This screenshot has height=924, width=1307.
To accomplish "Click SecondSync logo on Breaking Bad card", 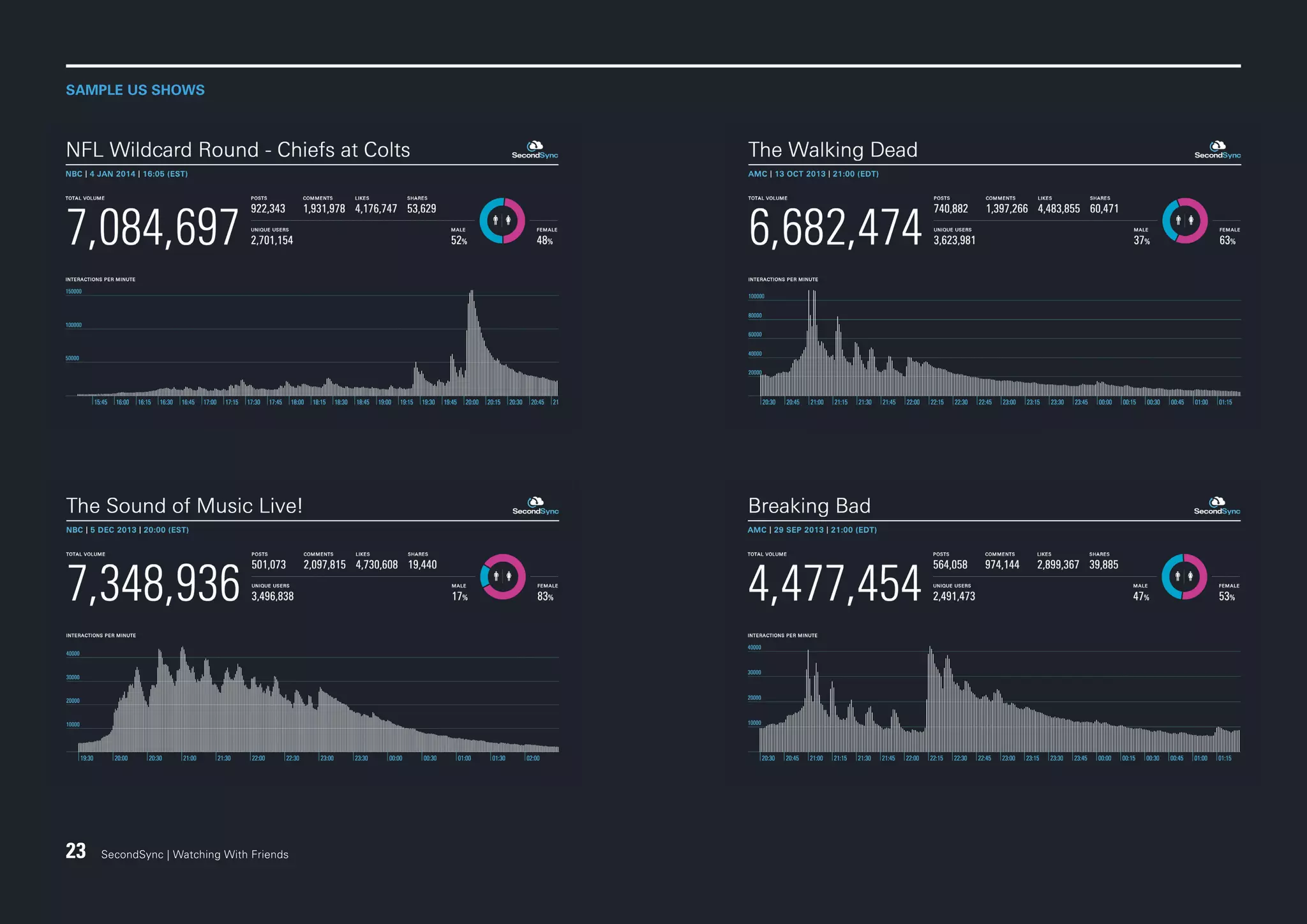I will pos(1217,507).
